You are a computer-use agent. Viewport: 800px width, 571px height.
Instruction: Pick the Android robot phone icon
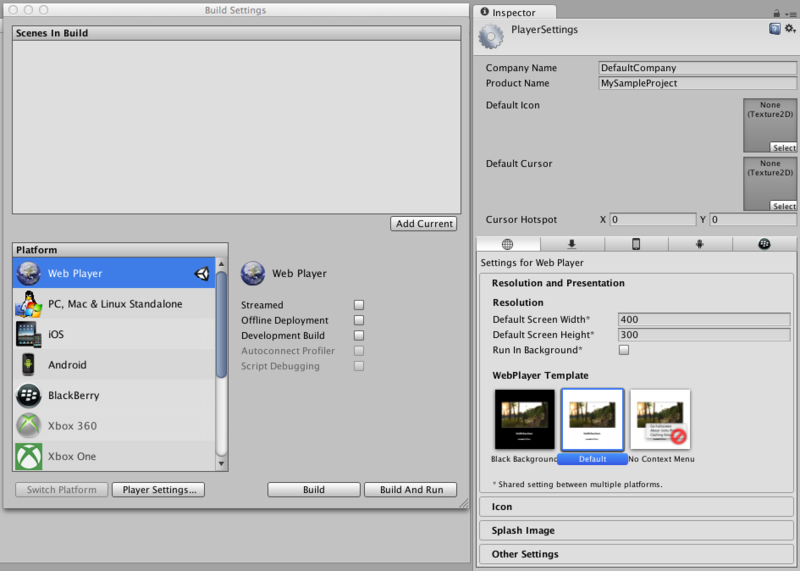point(29,365)
